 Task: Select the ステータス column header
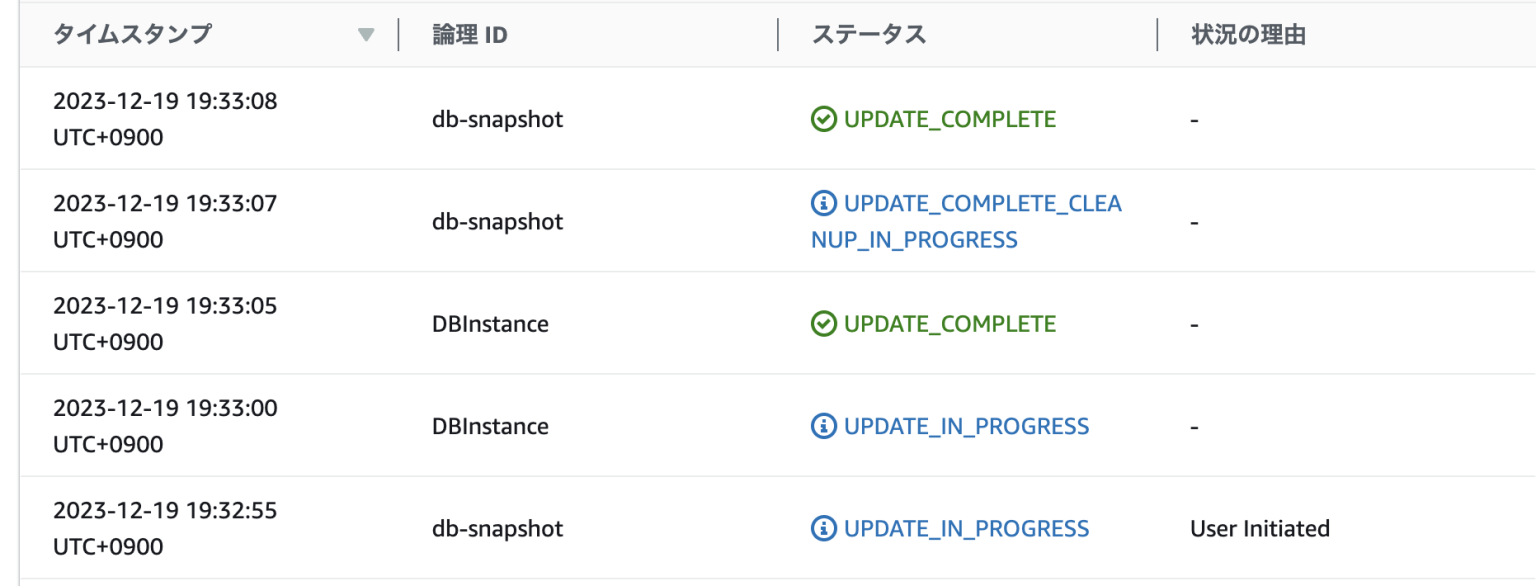click(x=868, y=34)
